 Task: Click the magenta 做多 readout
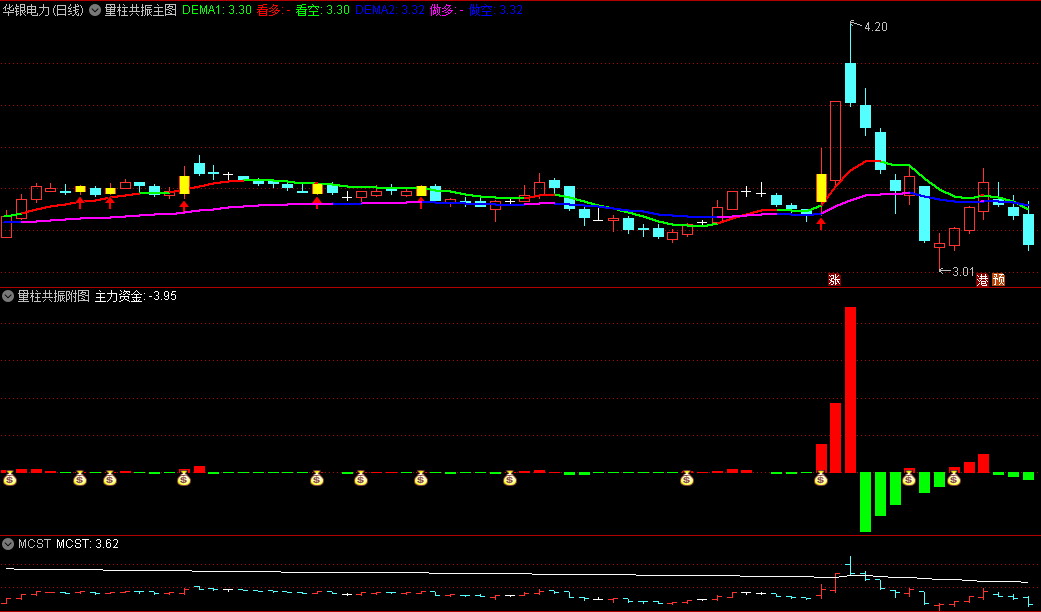point(447,10)
